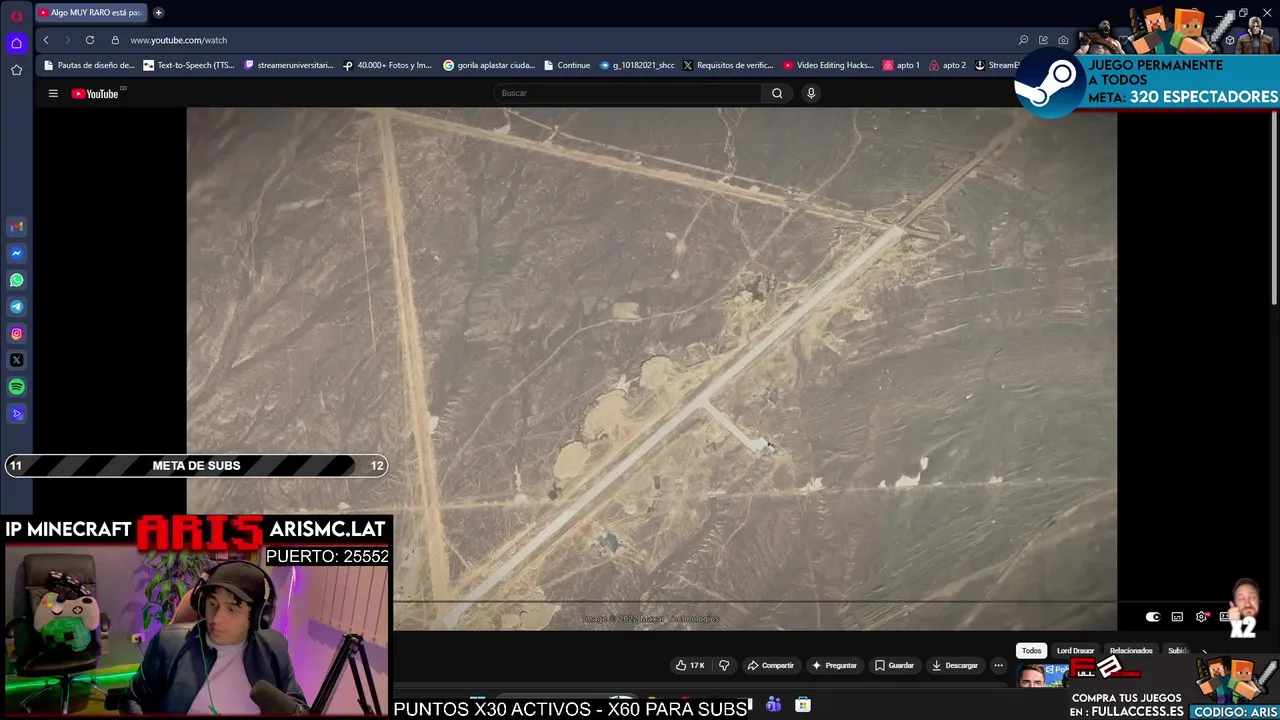Click the Guardar button
1280x720 pixels.
pyautogui.click(x=894, y=665)
